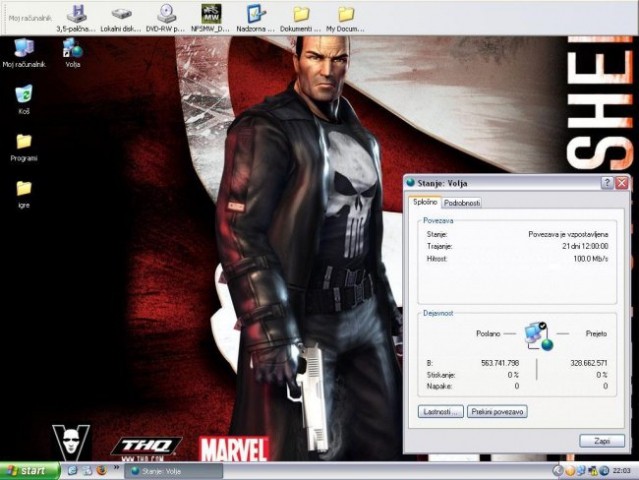Click the orange shield tray icon

[570, 471]
